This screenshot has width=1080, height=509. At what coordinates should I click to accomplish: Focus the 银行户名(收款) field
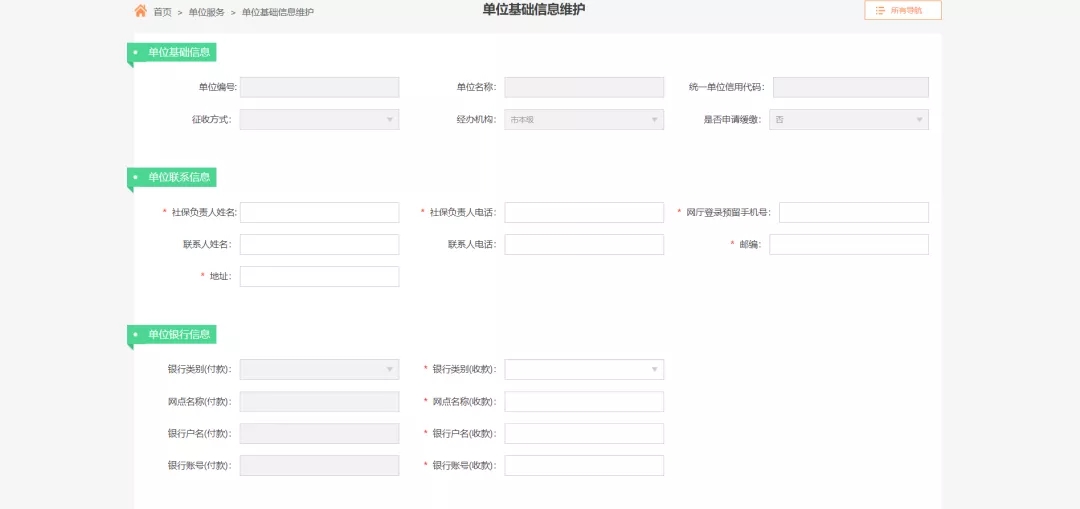coord(583,434)
